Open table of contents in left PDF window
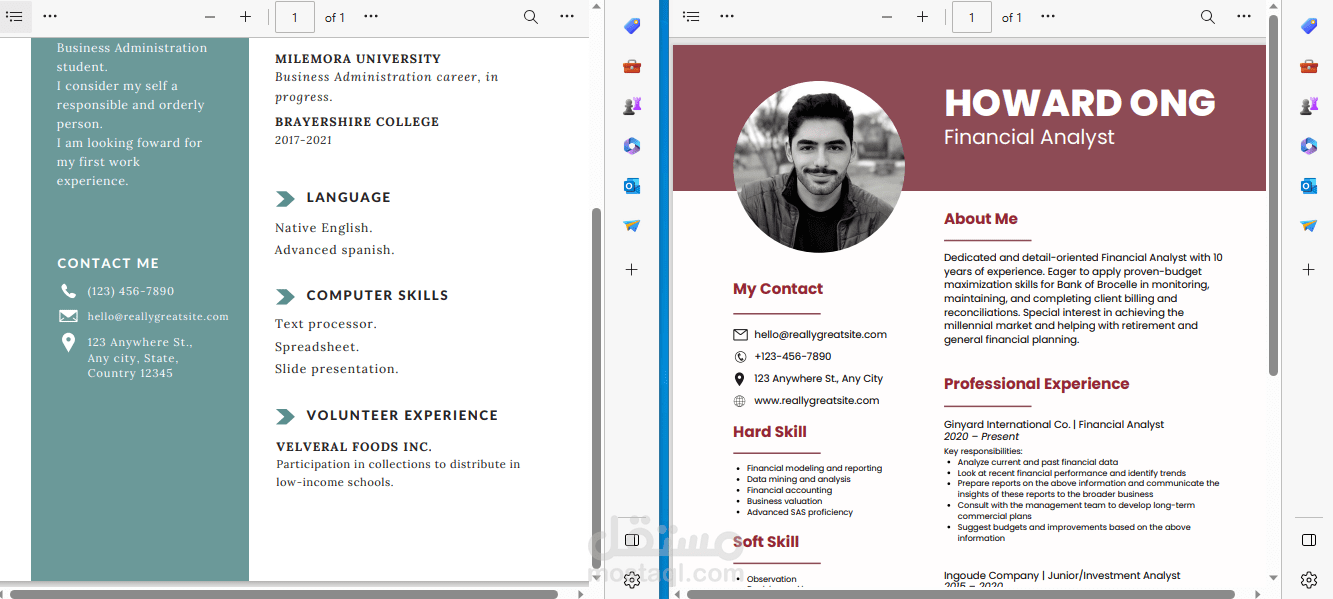The height and width of the screenshot is (599, 1333). [x=14, y=17]
